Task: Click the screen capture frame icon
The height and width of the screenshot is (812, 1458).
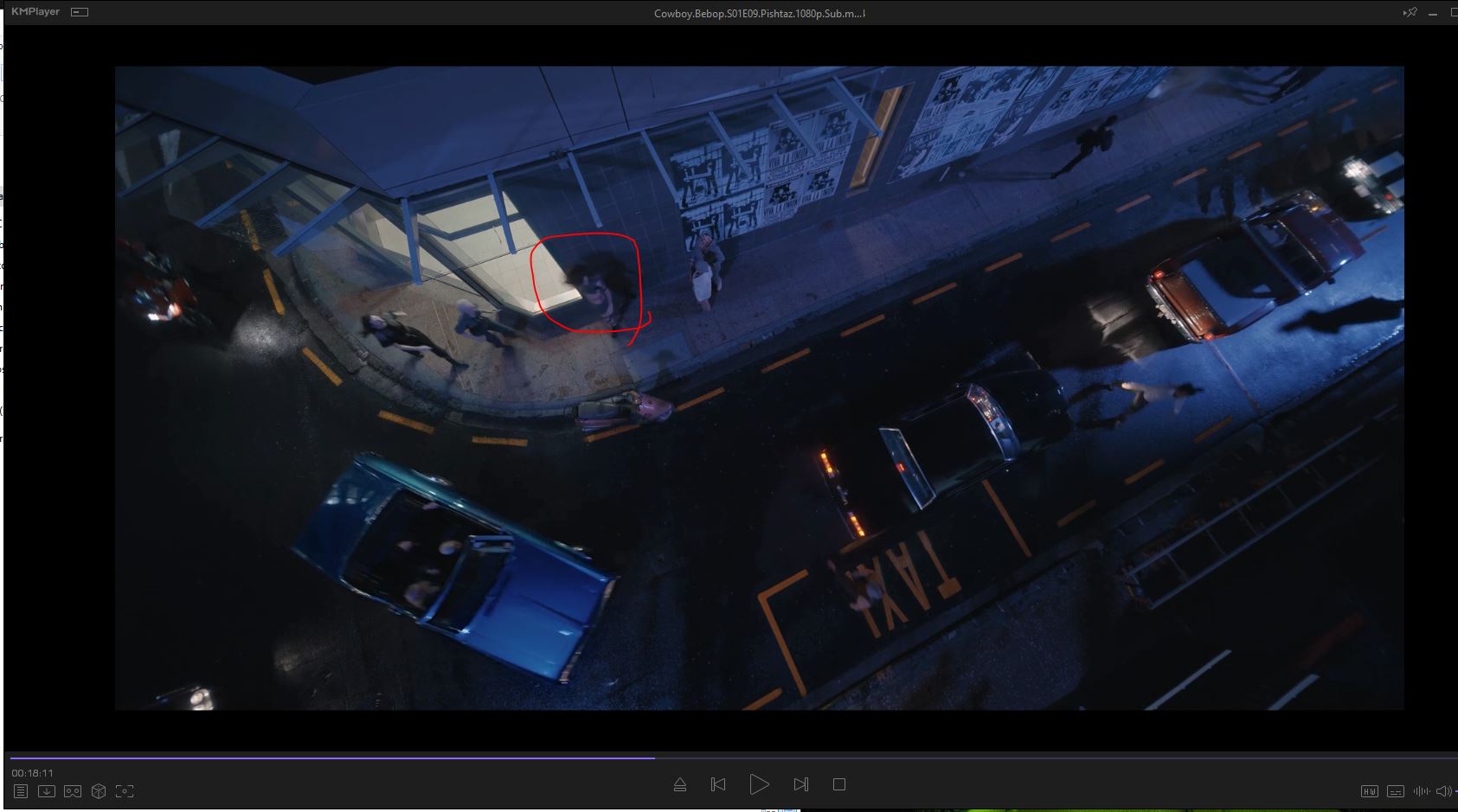Action: [x=125, y=791]
